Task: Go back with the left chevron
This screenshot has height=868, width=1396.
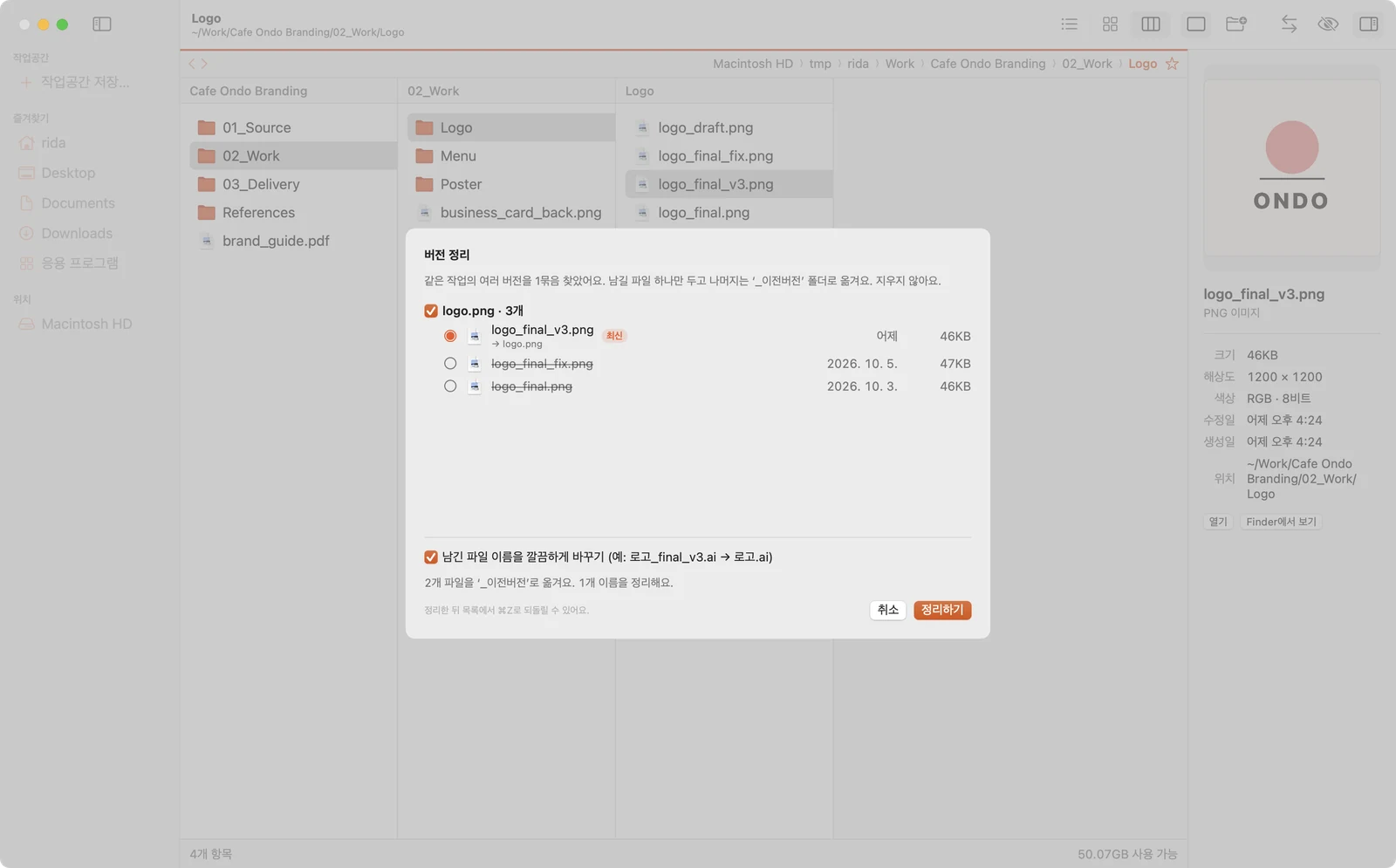Action: tap(192, 64)
